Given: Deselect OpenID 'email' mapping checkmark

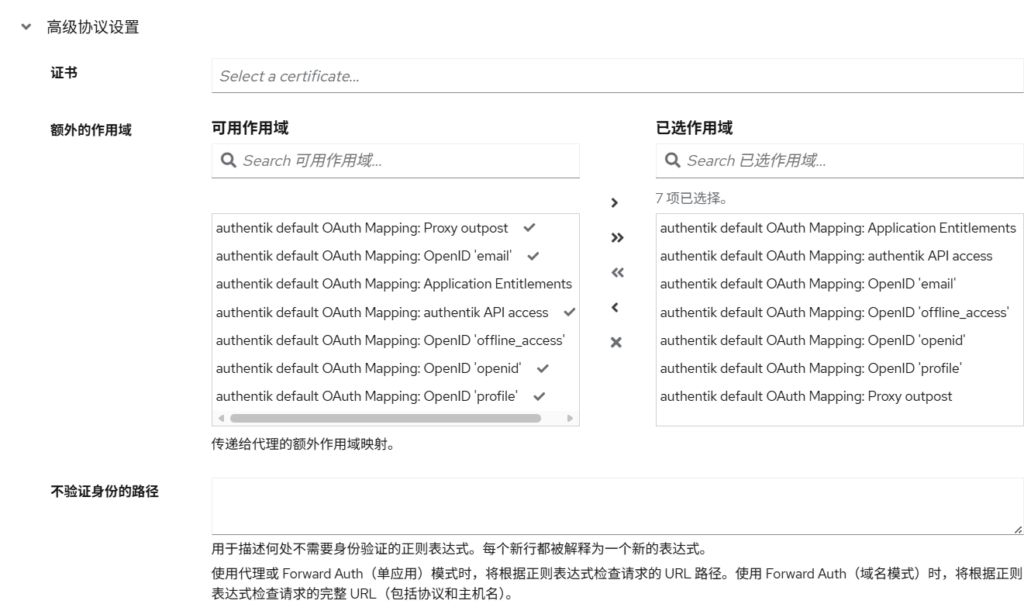Looking at the screenshot, I should click(x=533, y=256).
